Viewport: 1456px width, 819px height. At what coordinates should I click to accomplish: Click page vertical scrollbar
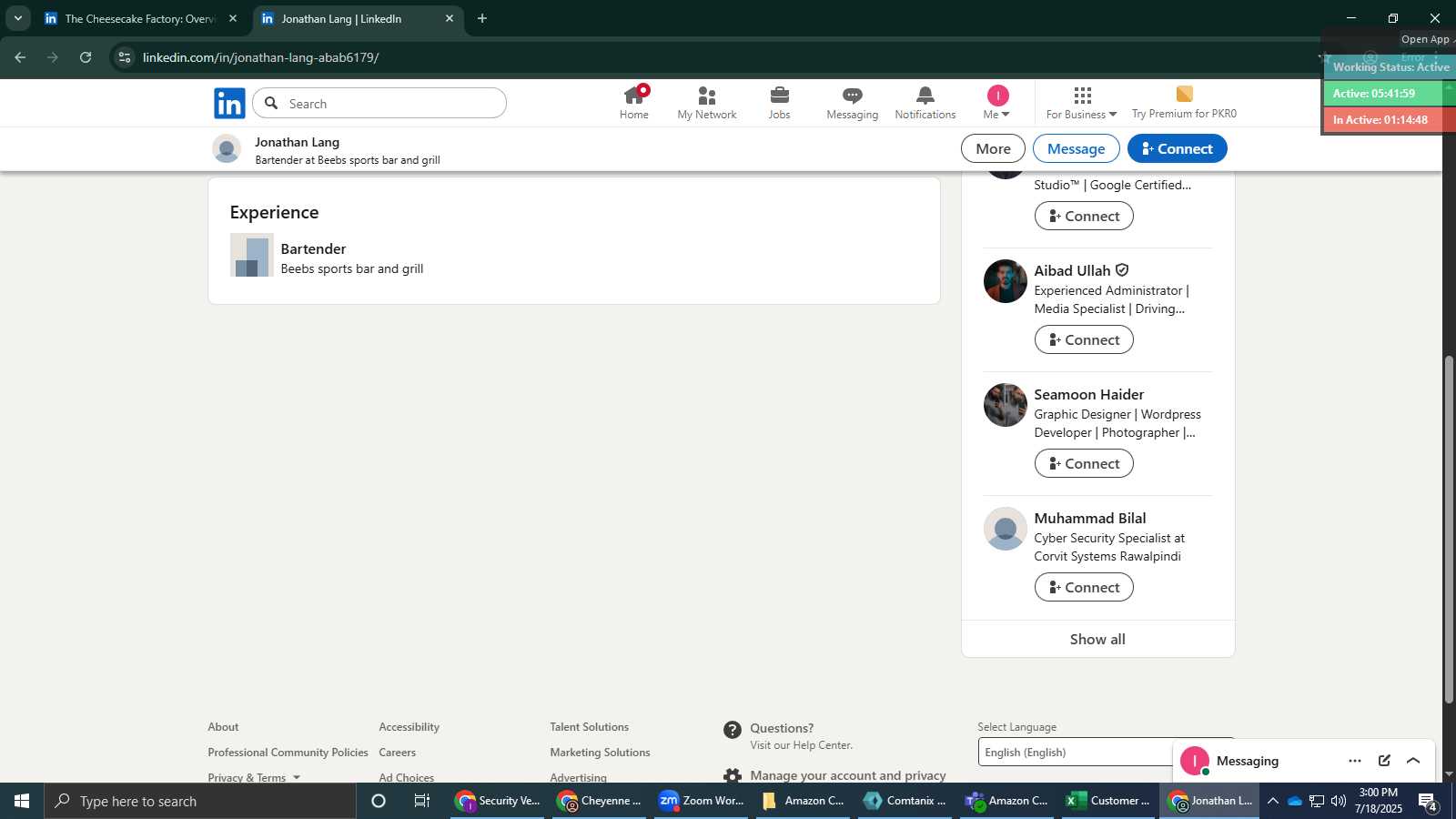pos(1449,528)
